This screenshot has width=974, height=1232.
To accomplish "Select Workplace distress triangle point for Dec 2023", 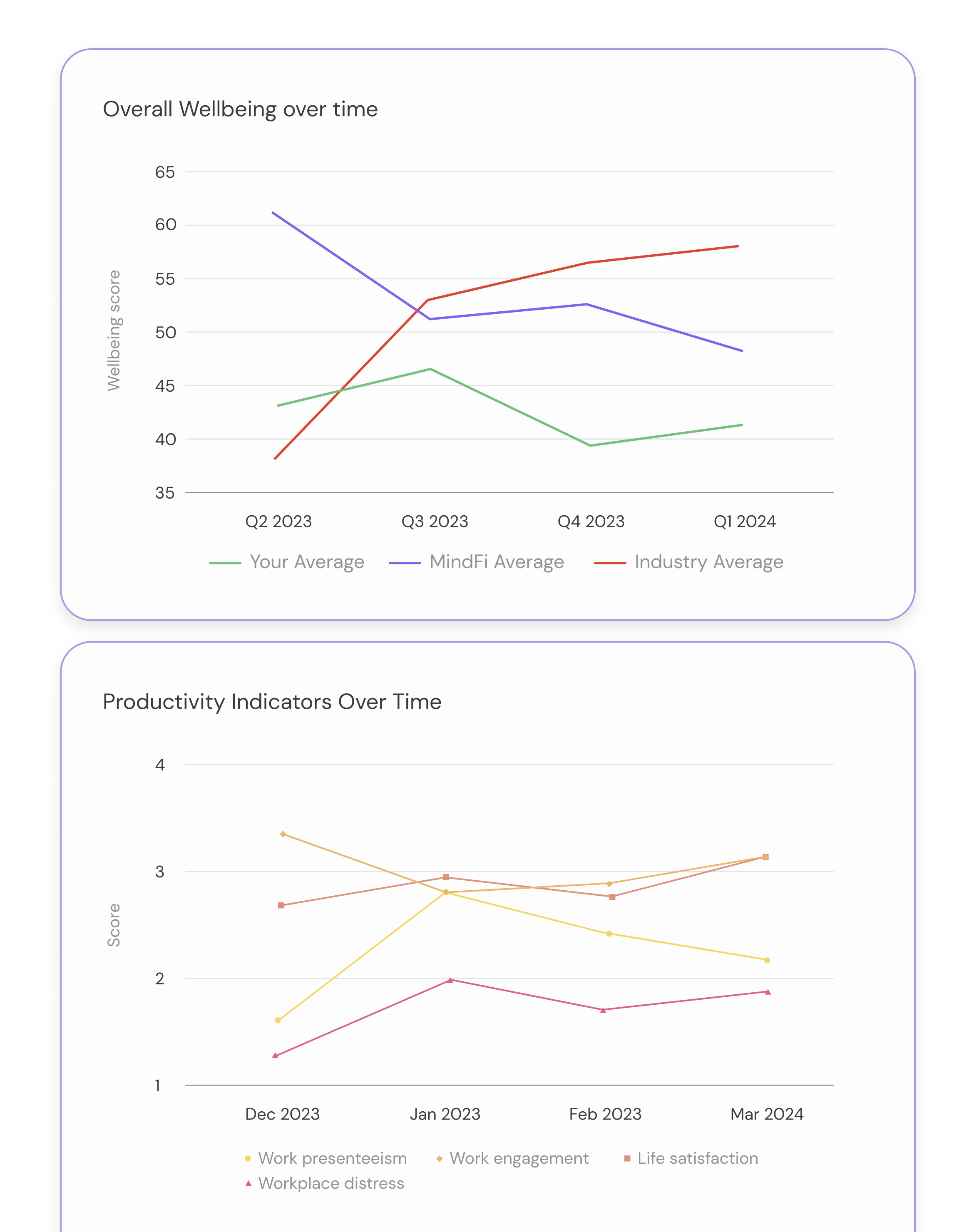I will [x=276, y=1055].
